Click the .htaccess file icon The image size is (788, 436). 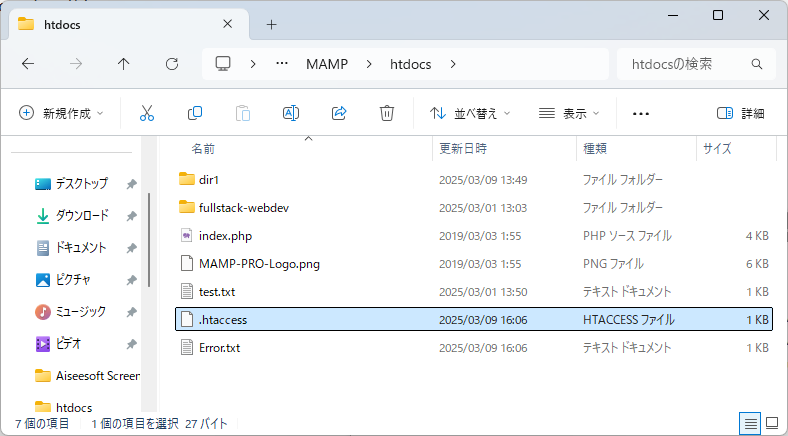[x=186, y=319]
